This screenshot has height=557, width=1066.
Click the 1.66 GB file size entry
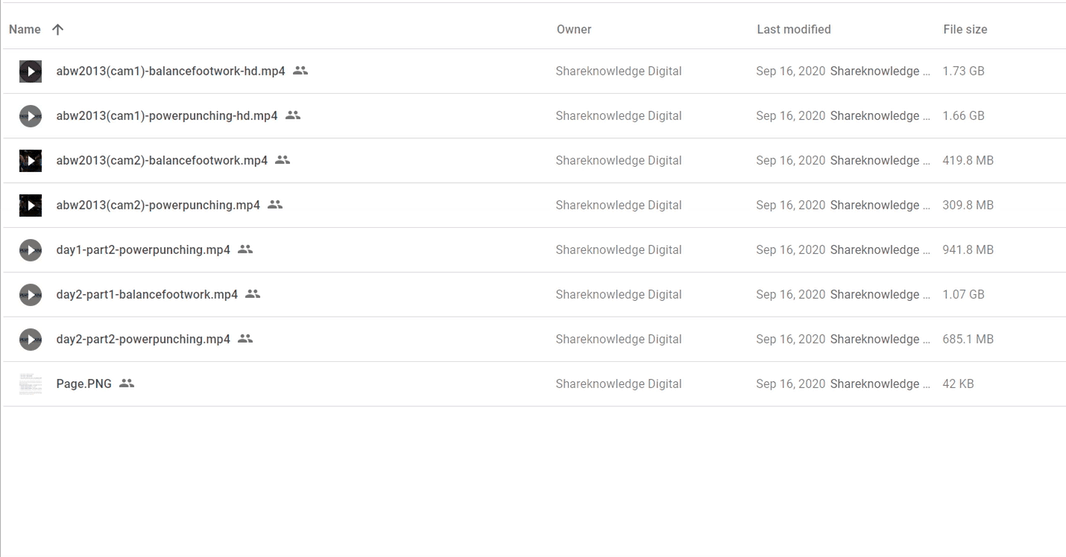point(963,116)
